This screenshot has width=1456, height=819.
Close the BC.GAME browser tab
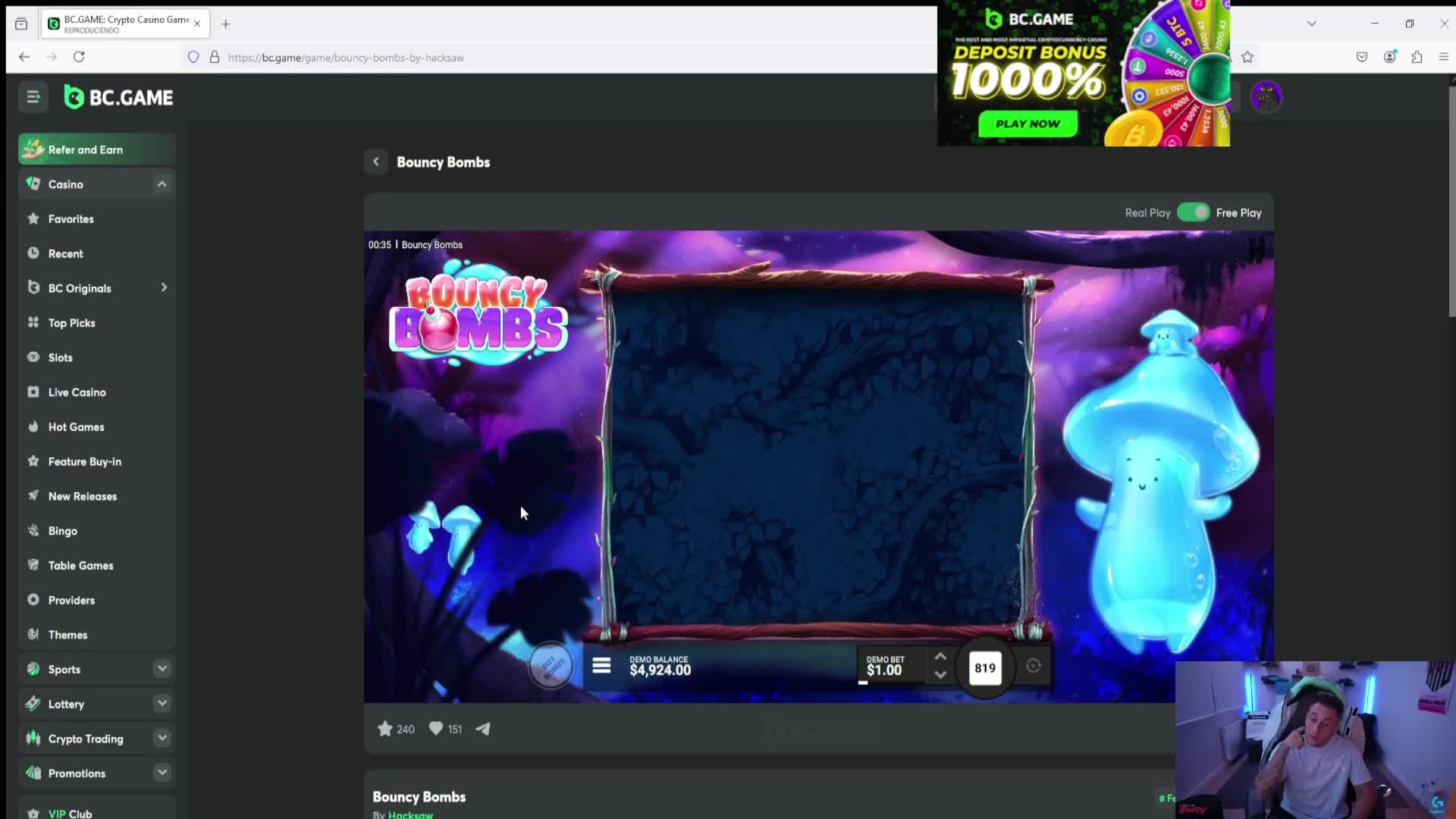pyautogui.click(x=197, y=24)
